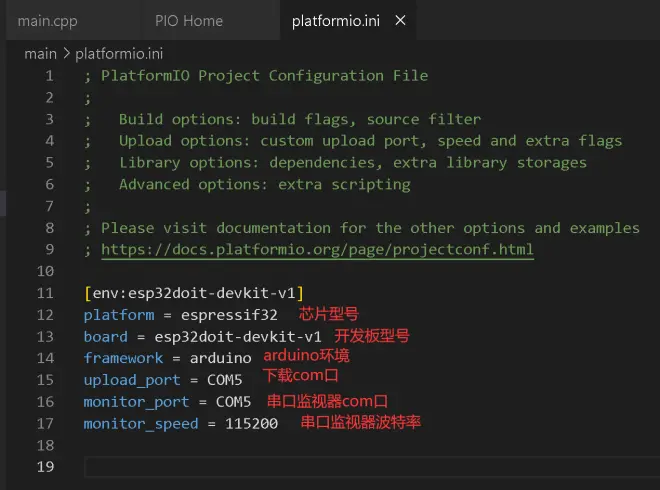Click the monitor_port key
Screen dimensions: 660x490
[x=136, y=402]
